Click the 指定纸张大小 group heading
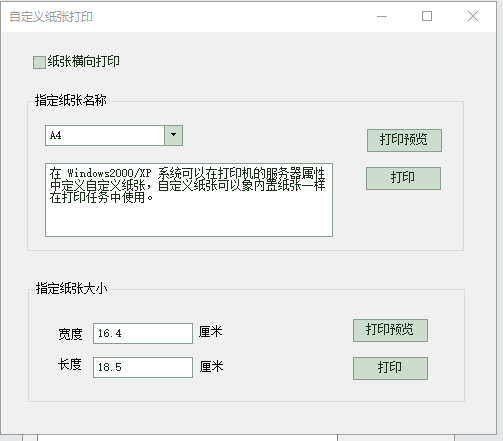 tap(72, 288)
